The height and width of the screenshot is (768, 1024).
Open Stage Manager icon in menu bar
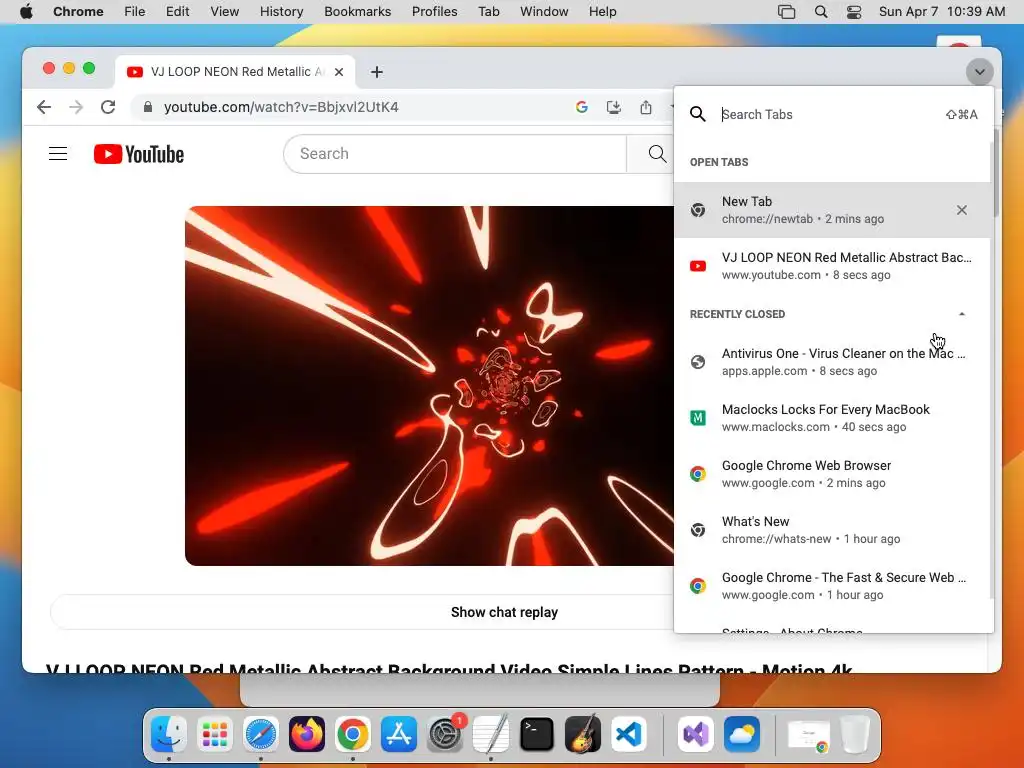[786, 12]
